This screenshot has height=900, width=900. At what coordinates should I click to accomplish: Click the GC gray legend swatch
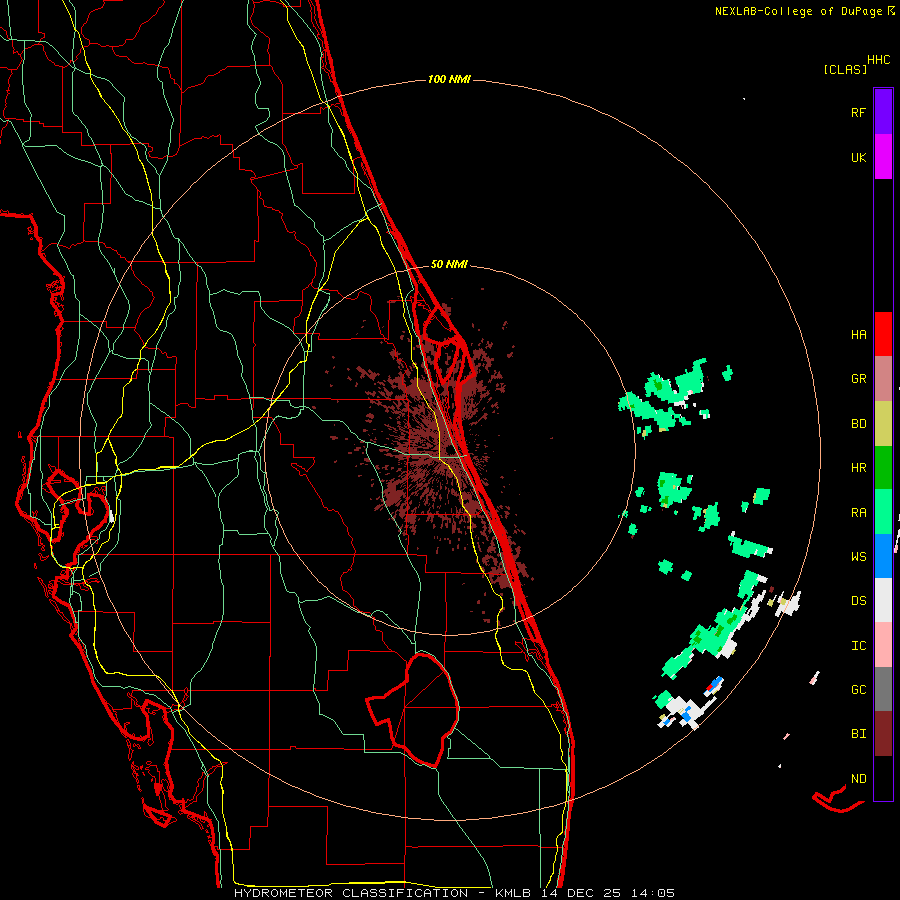pyautogui.click(x=883, y=689)
